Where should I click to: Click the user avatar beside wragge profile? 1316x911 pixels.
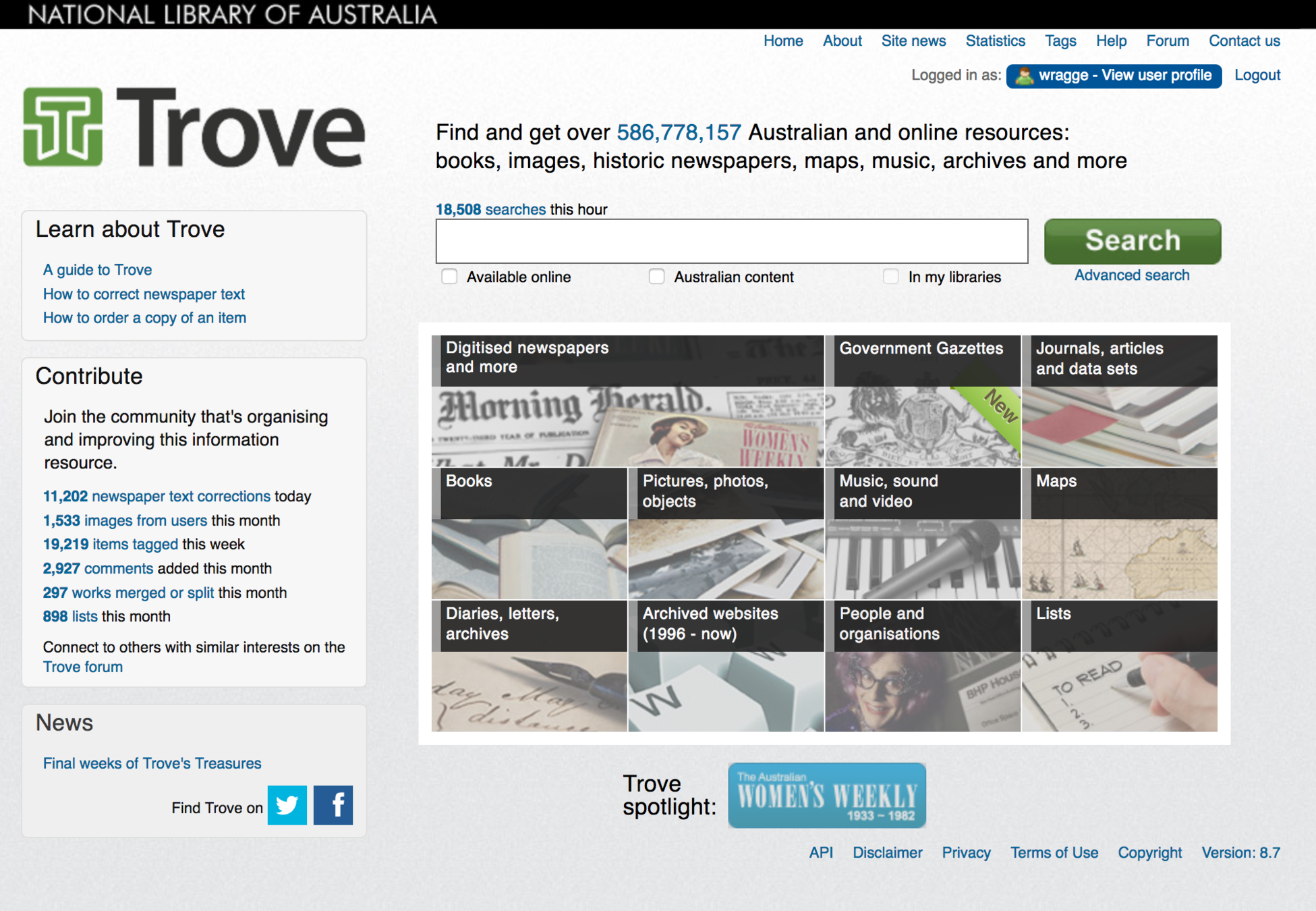click(1024, 76)
